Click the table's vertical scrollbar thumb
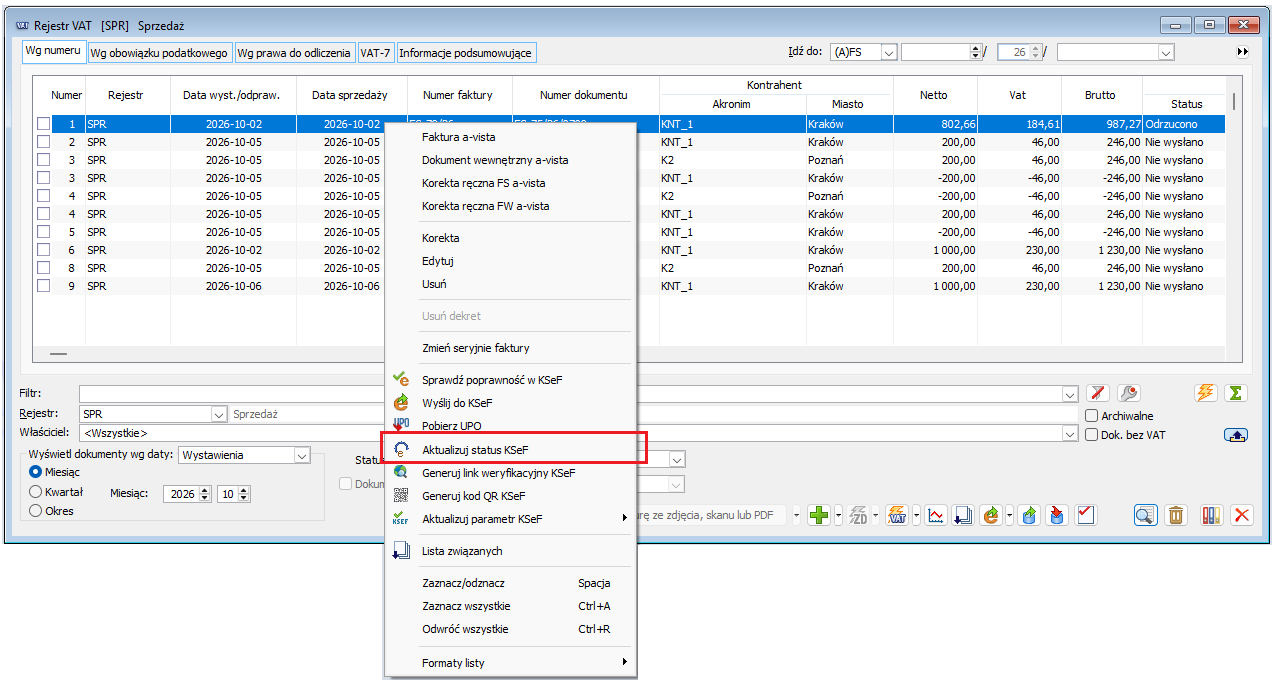This screenshot has width=1275, height=685. (x=1233, y=100)
